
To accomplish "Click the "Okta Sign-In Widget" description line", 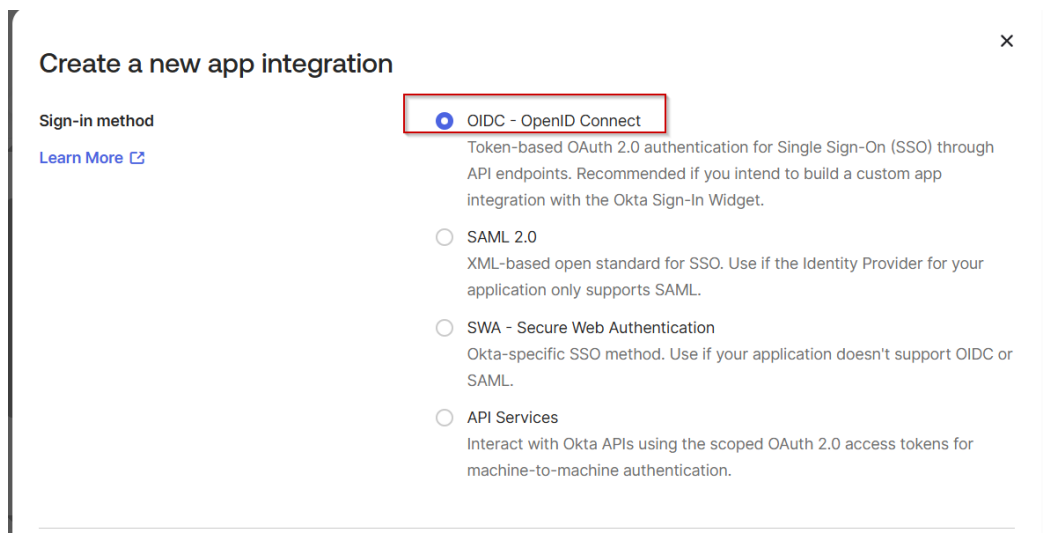I will pos(615,200).
